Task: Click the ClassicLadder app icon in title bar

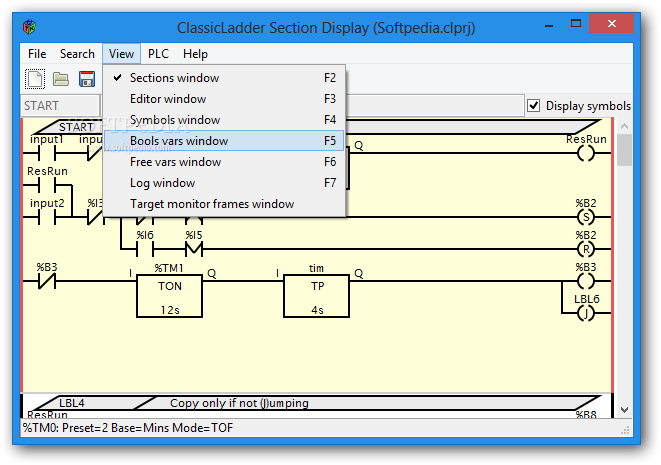Action: pos(30,27)
